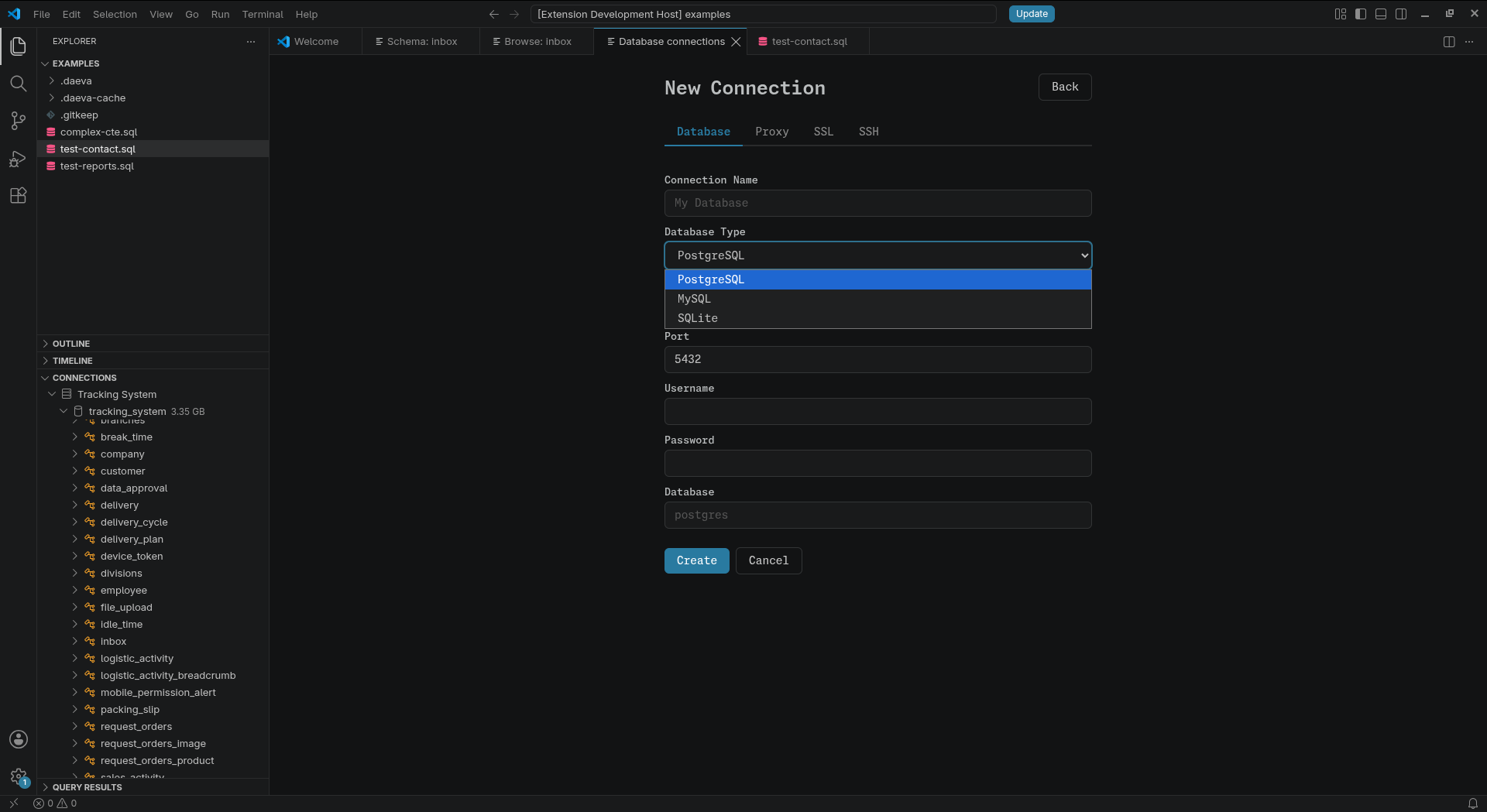Click the customer table icon

pyautogui.click(x=90, y=471)
